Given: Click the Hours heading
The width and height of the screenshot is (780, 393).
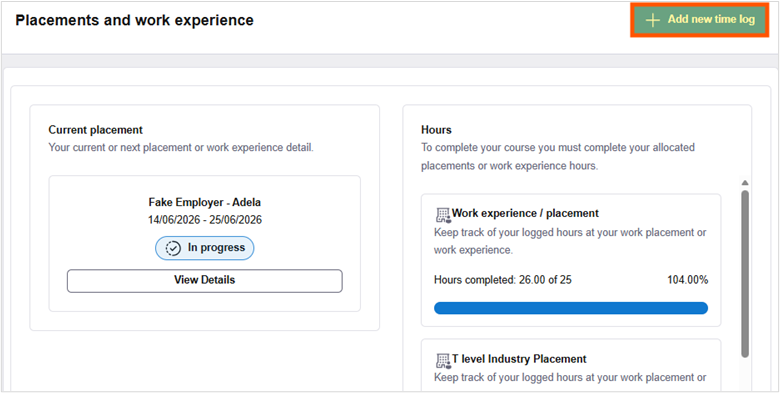Looking at the screenshot, I should click(x=436, y=130).
